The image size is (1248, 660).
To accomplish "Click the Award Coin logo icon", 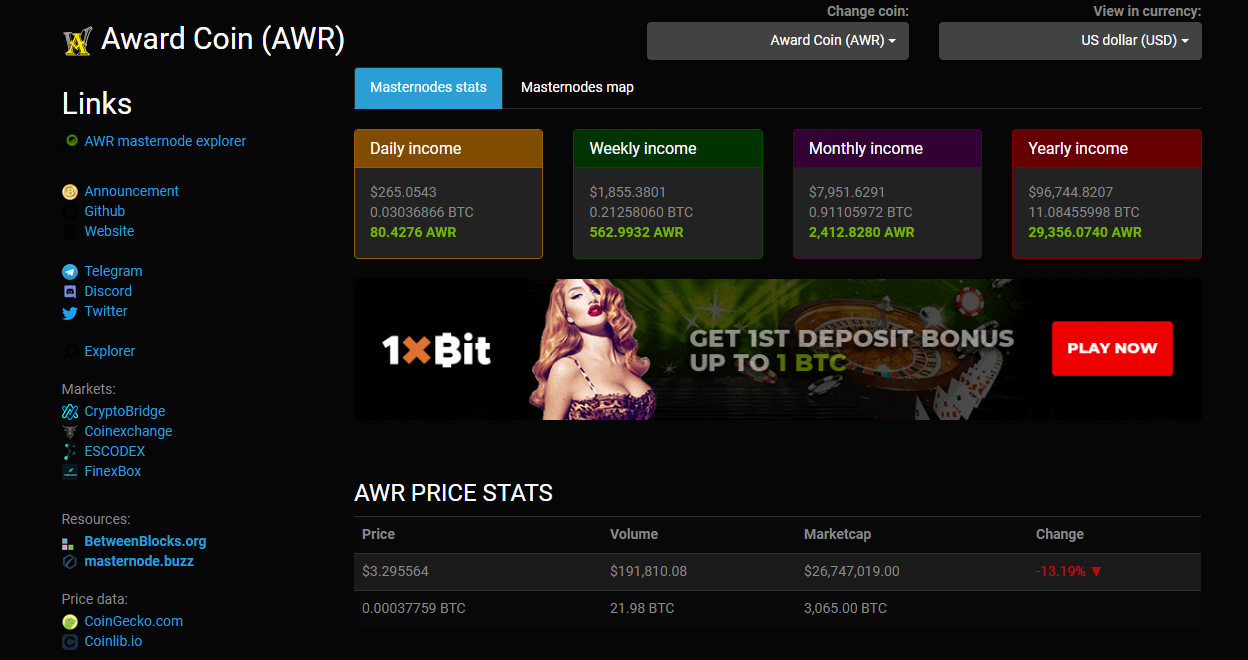I will point(77,41).
